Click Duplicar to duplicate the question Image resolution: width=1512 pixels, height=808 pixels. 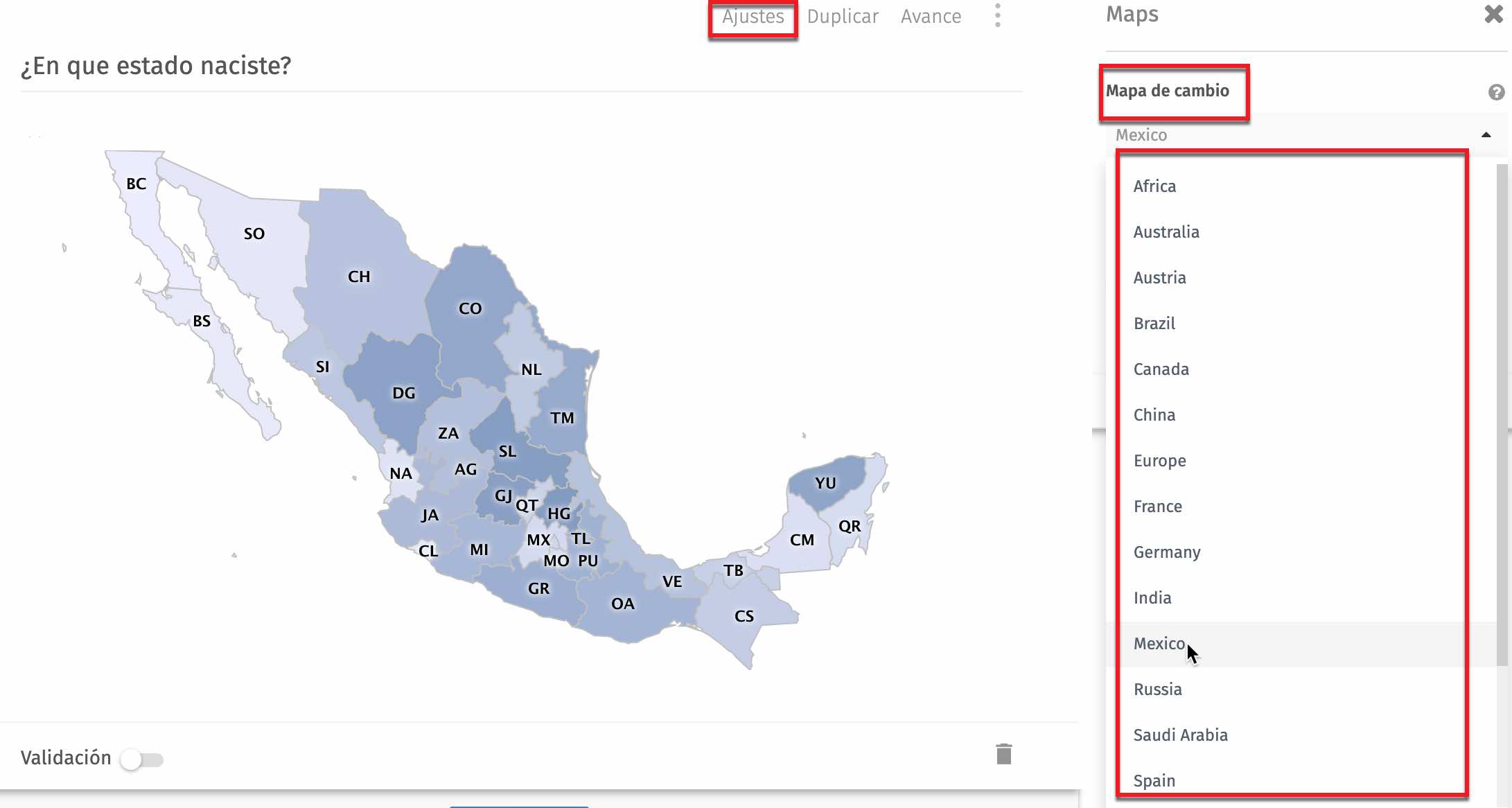[843, 16]
